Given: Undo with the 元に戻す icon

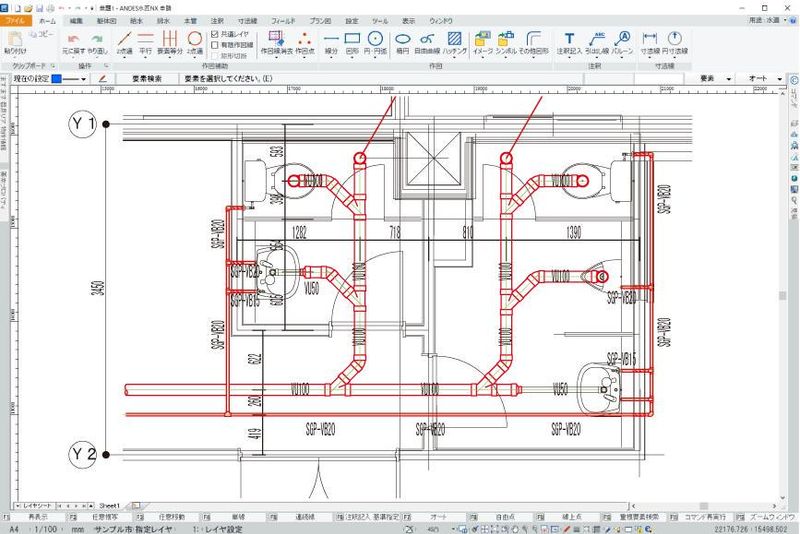Looking at the screenshot, I should [x=73, y=43].
